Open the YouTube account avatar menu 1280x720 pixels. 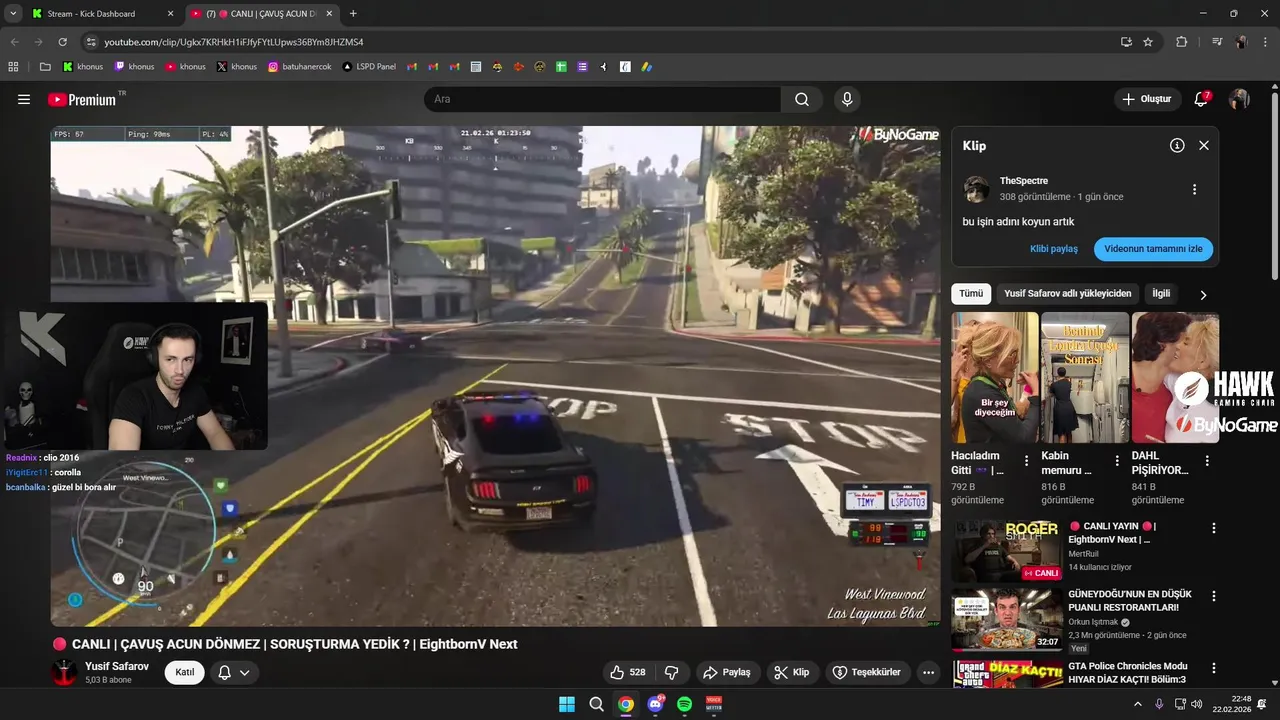click(1239, 99)
